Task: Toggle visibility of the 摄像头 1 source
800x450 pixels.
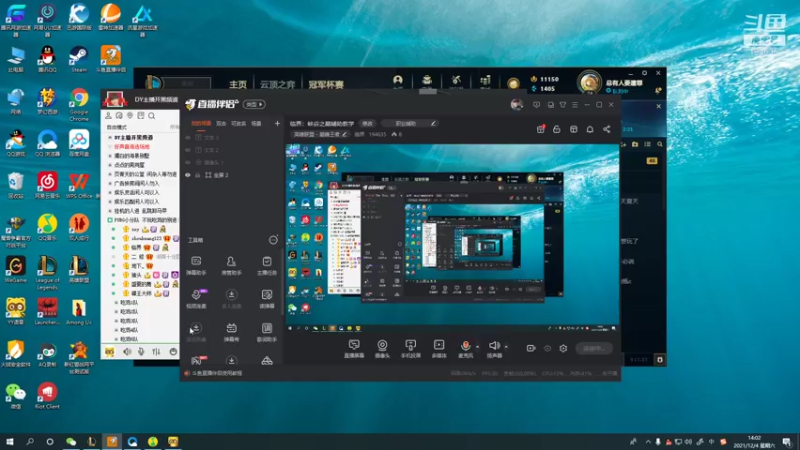Action: point(188,162)
